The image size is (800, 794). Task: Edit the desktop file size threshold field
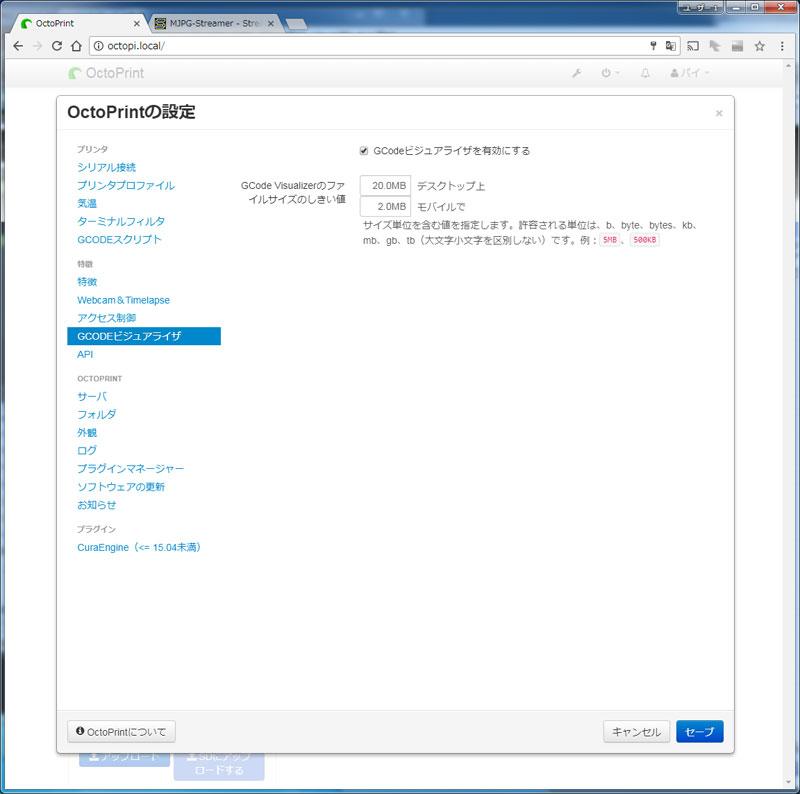click(385, 186)
